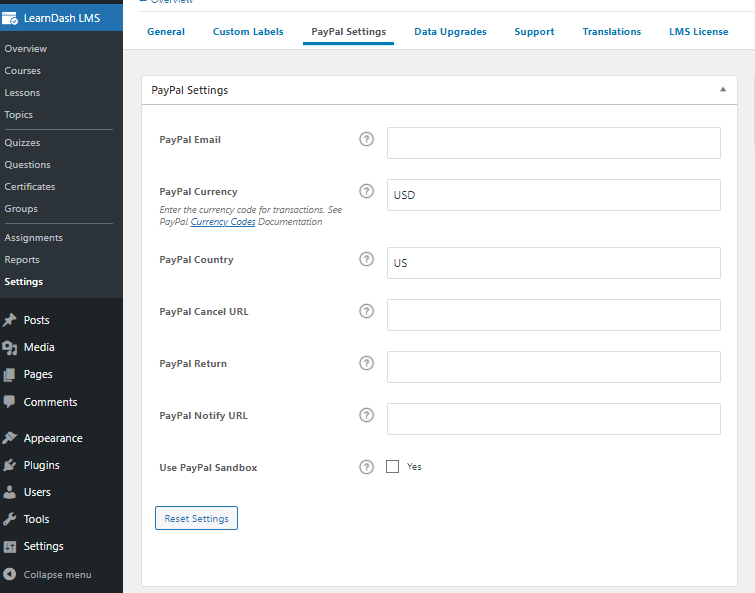Click into the PayPal Cancel URL field
This screenshot has width=755, height=593.
coord(554,315)
